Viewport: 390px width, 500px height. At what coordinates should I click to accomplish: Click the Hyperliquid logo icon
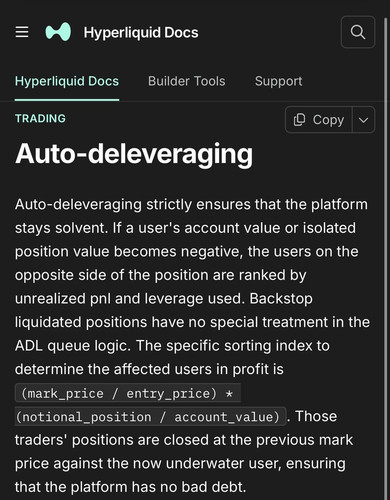[58, 32]
